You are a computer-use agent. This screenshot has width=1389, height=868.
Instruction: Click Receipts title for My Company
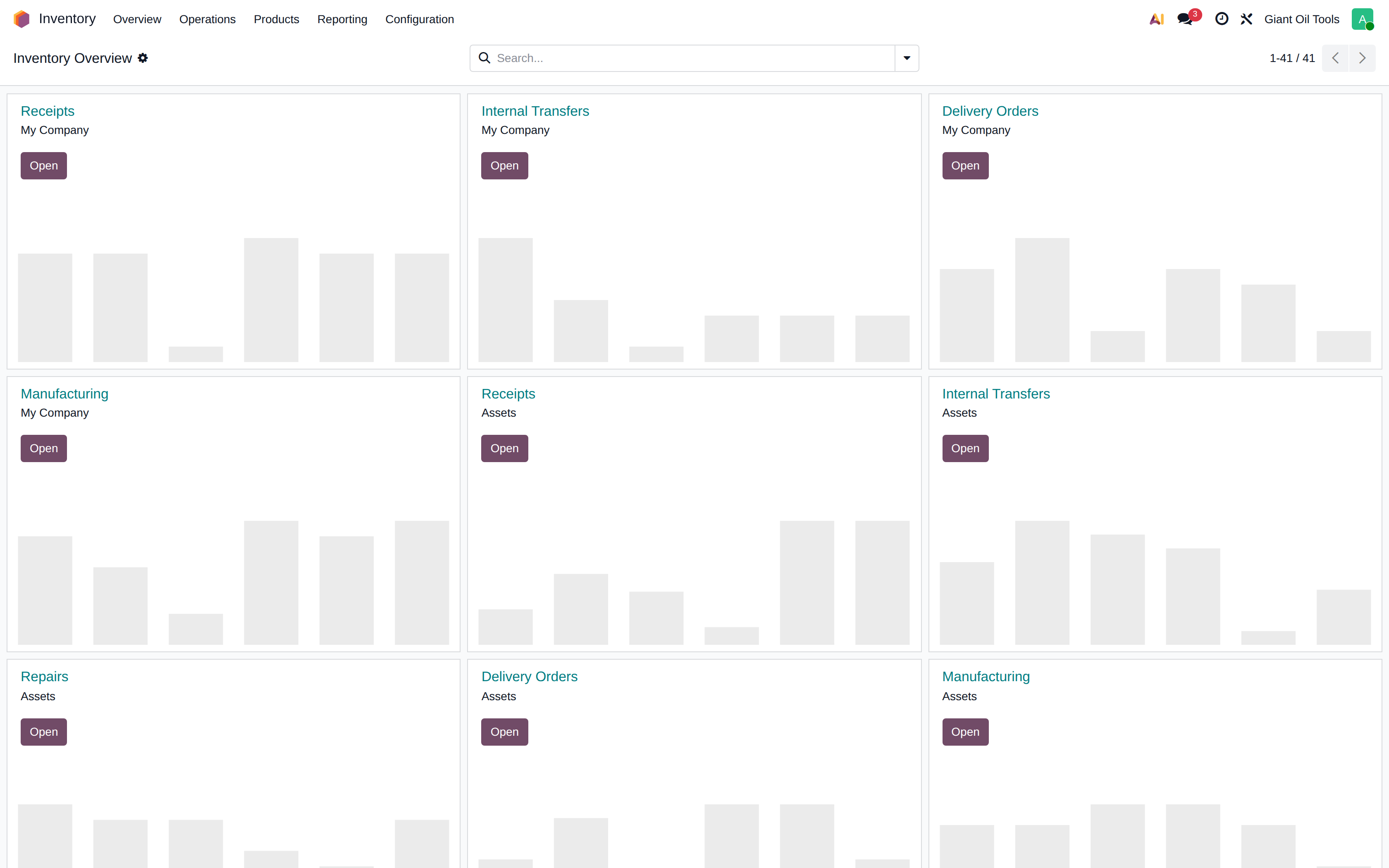[48, 111]
